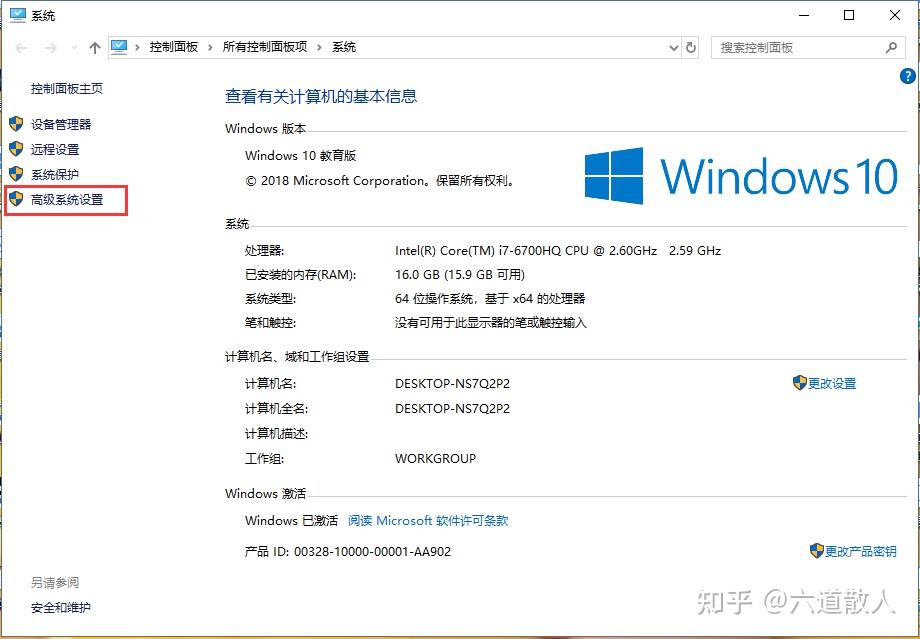Image resolution: width=920 pixels, height=639 pixels.
Task: Close the 系统 window
Action: point(895,15)
